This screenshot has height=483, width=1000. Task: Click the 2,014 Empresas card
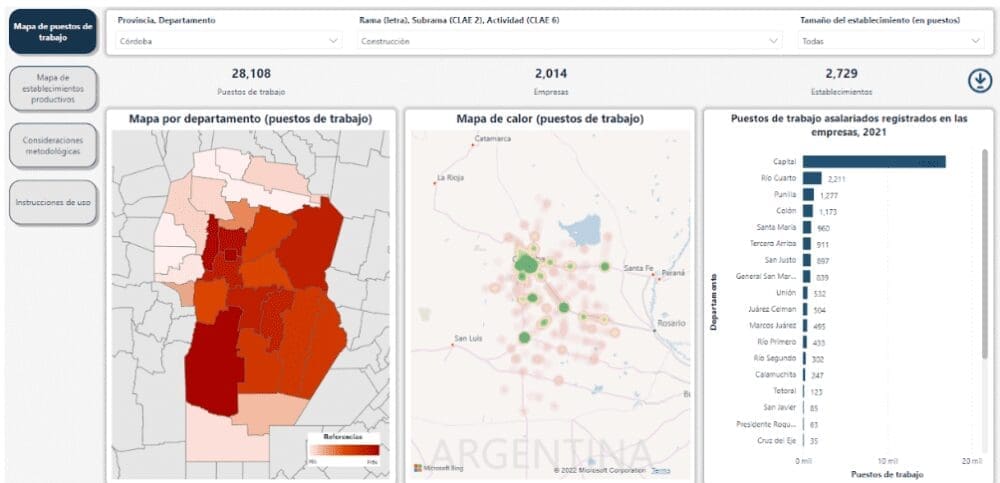click(x=550, y=81)
